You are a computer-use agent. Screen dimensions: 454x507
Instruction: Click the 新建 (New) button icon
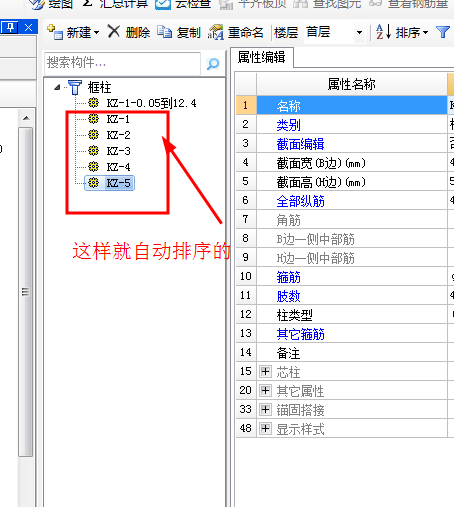coord(55,32)
